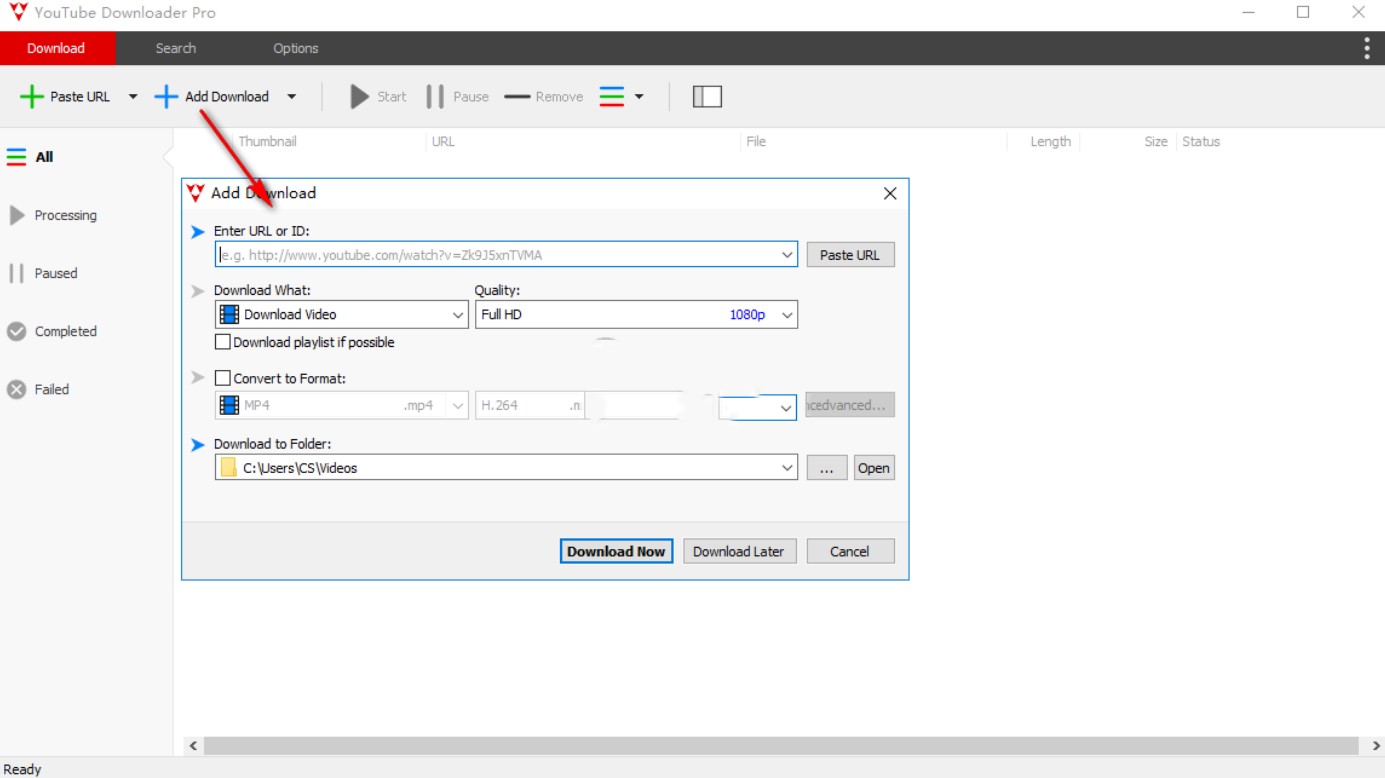
Task: Enable Download playlist if possible
Action: (222, 342)
